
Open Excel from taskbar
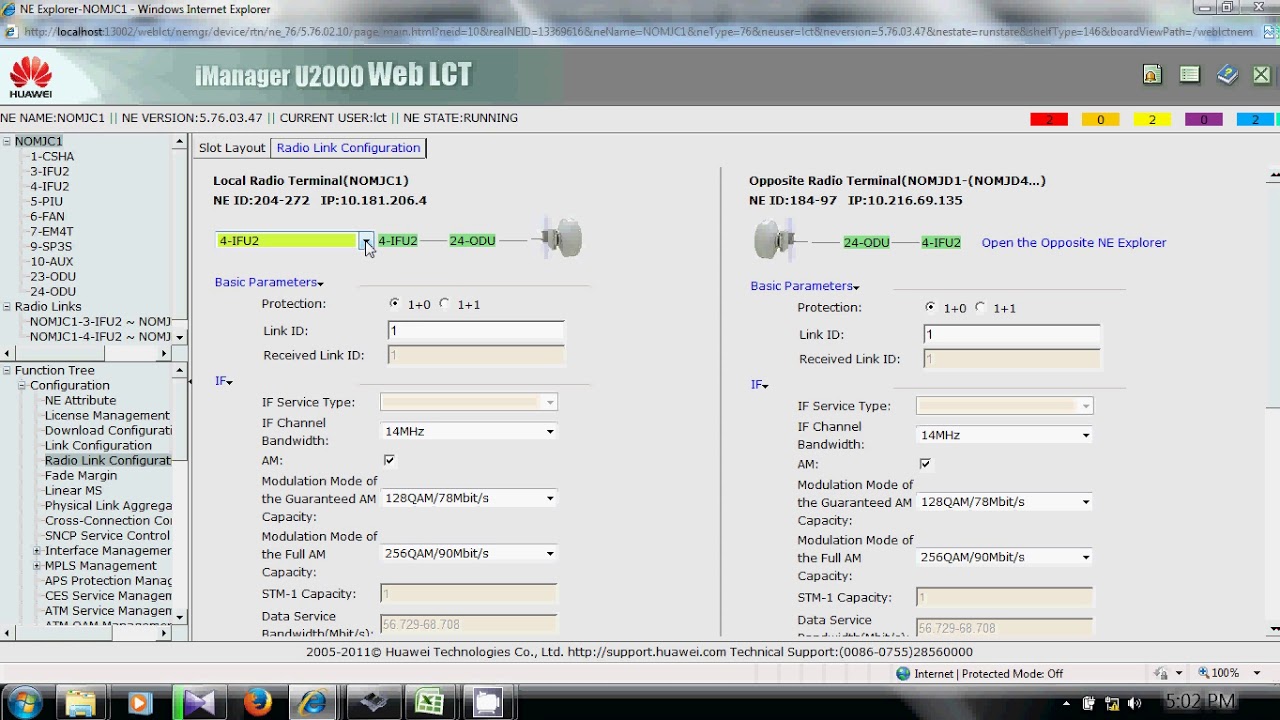[430, 703]
